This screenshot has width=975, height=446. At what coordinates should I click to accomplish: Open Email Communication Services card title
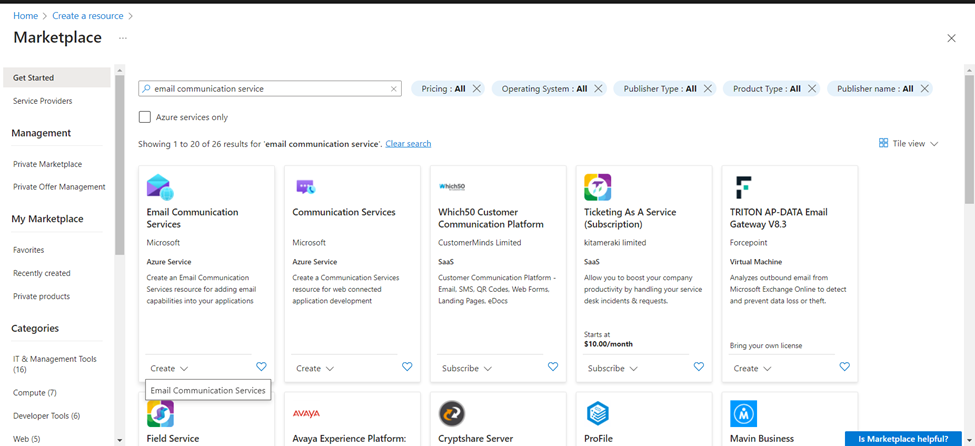(192, 218)
